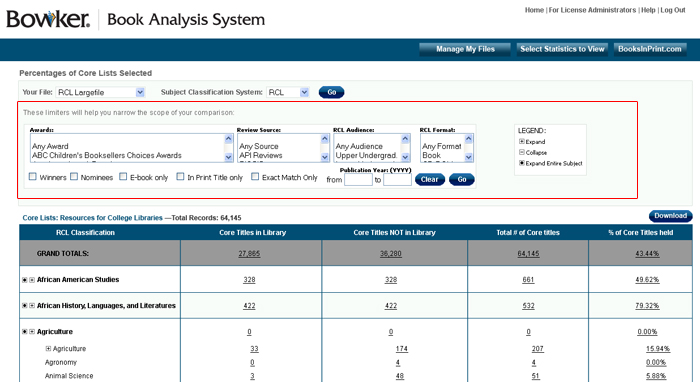
Task: Click Go next to Subject Classification System
Action: pos(331,92)
